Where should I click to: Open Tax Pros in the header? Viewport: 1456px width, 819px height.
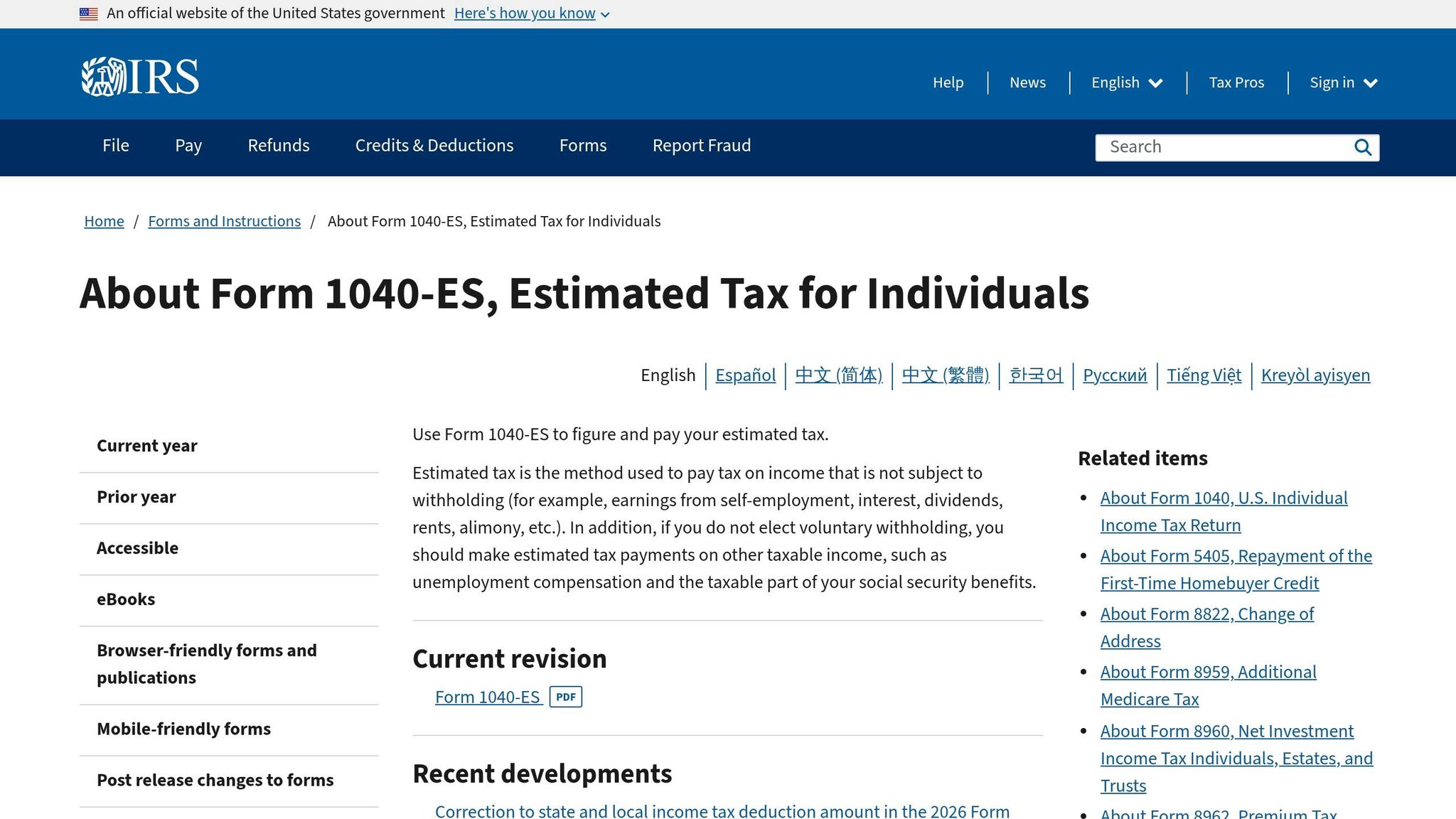click(1236, 82)
